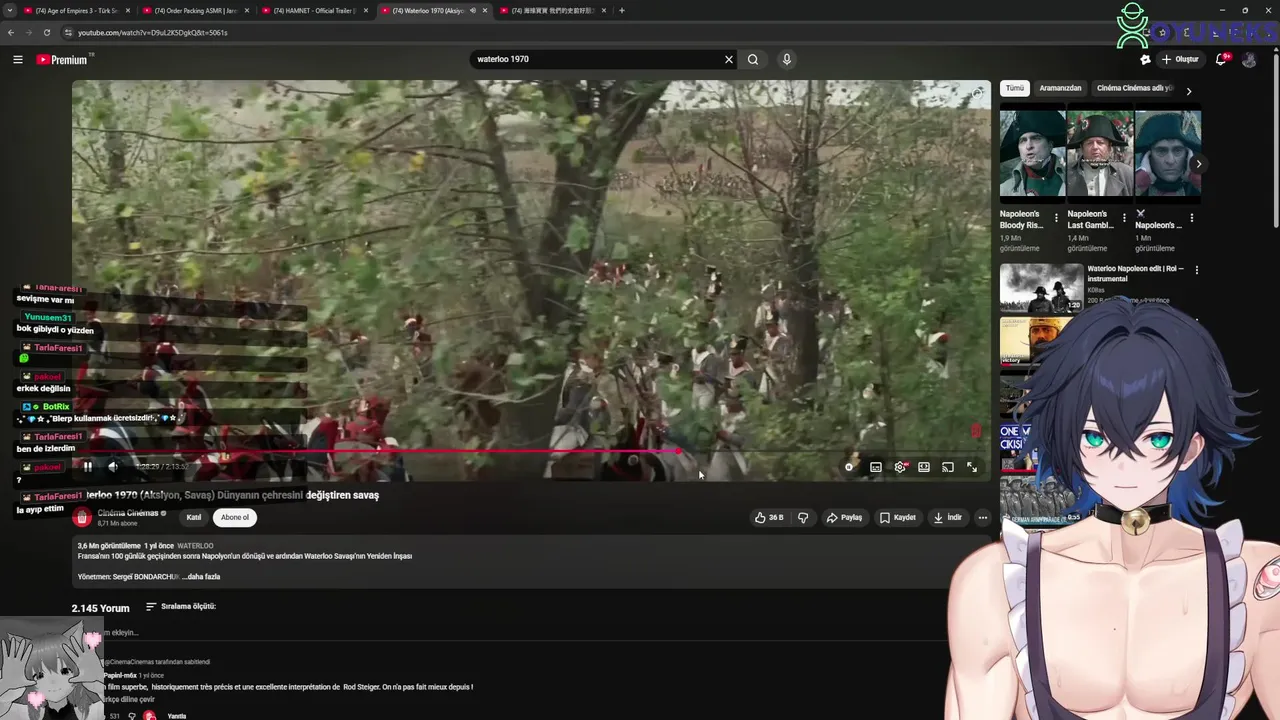Click the sparkle icon left of Oluştur
The image size is (1280, 720).
[1145, 59]
